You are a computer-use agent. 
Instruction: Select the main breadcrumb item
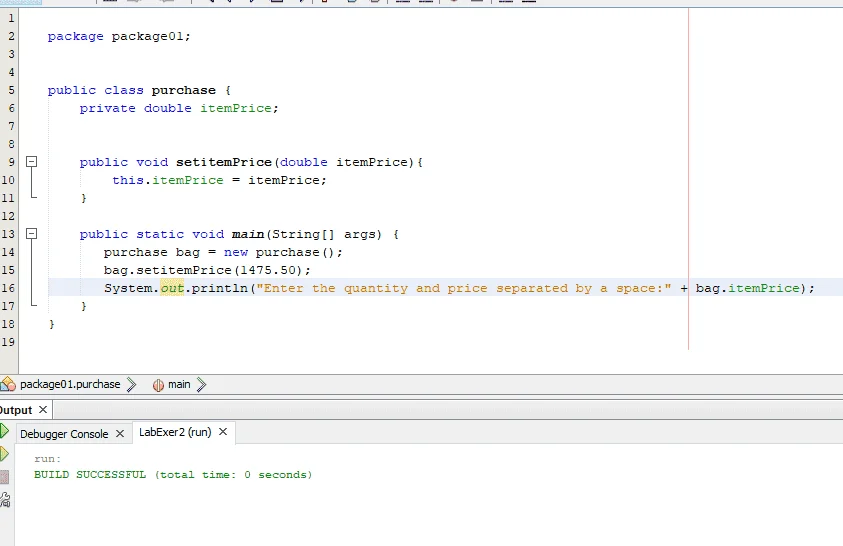(x=179, y=384)
